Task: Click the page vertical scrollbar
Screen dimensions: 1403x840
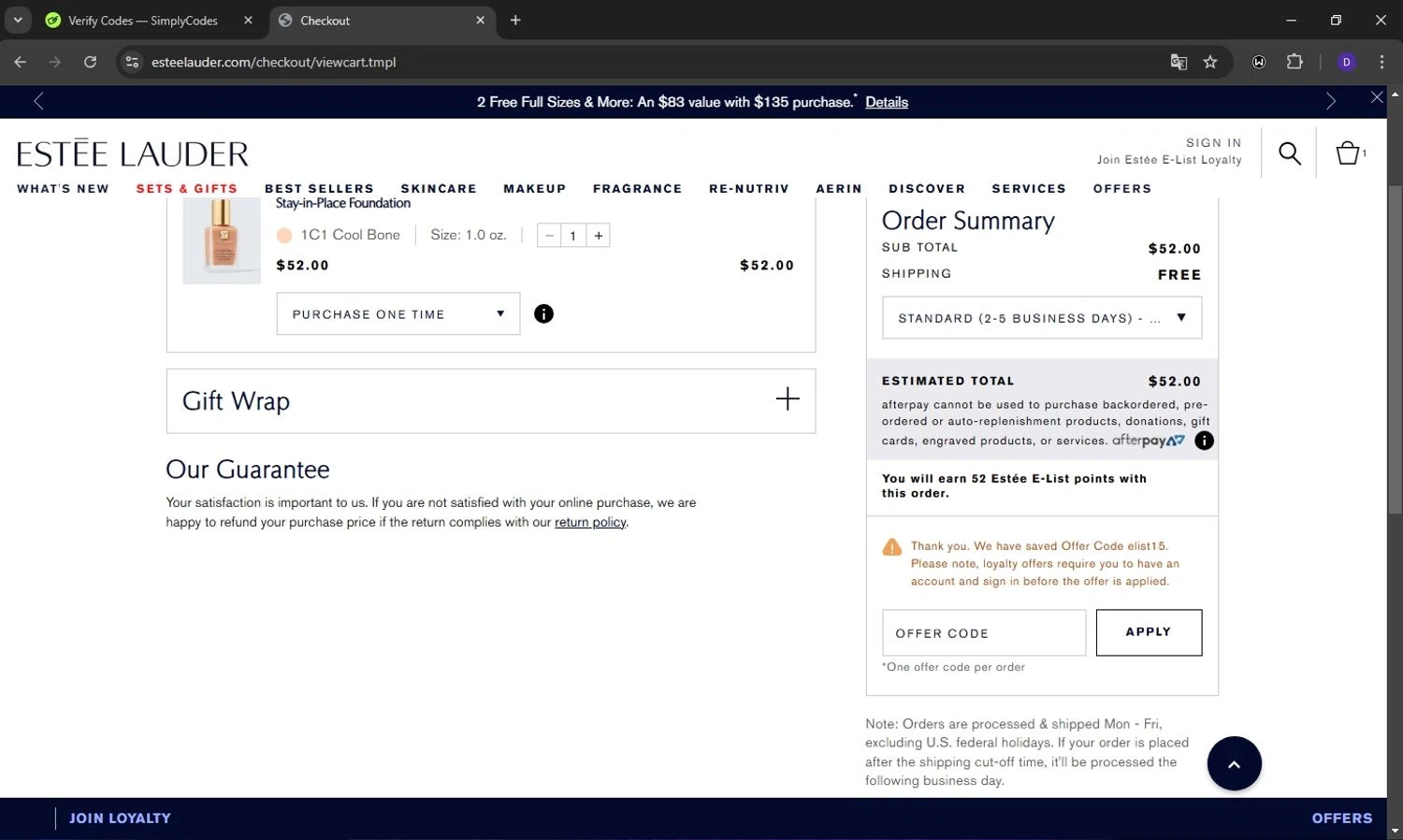Action: click(x=1395, y=350)
